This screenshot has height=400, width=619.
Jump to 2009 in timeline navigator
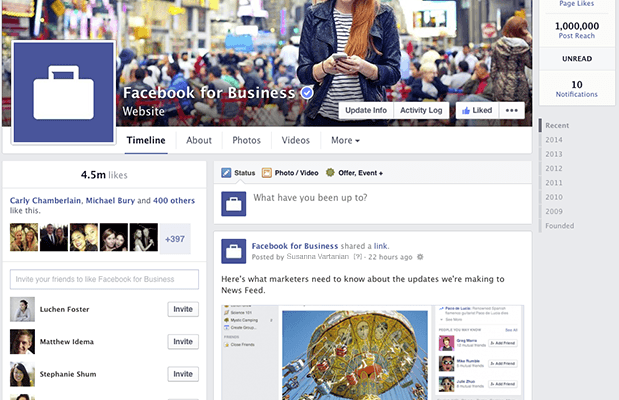[554, 211]
